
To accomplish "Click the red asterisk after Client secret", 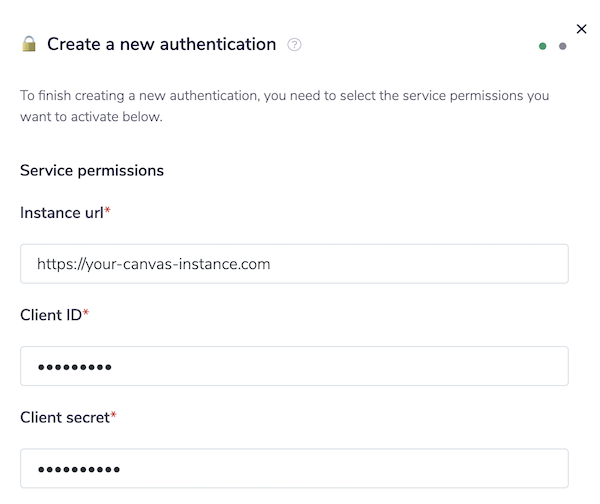I will 113,416.
